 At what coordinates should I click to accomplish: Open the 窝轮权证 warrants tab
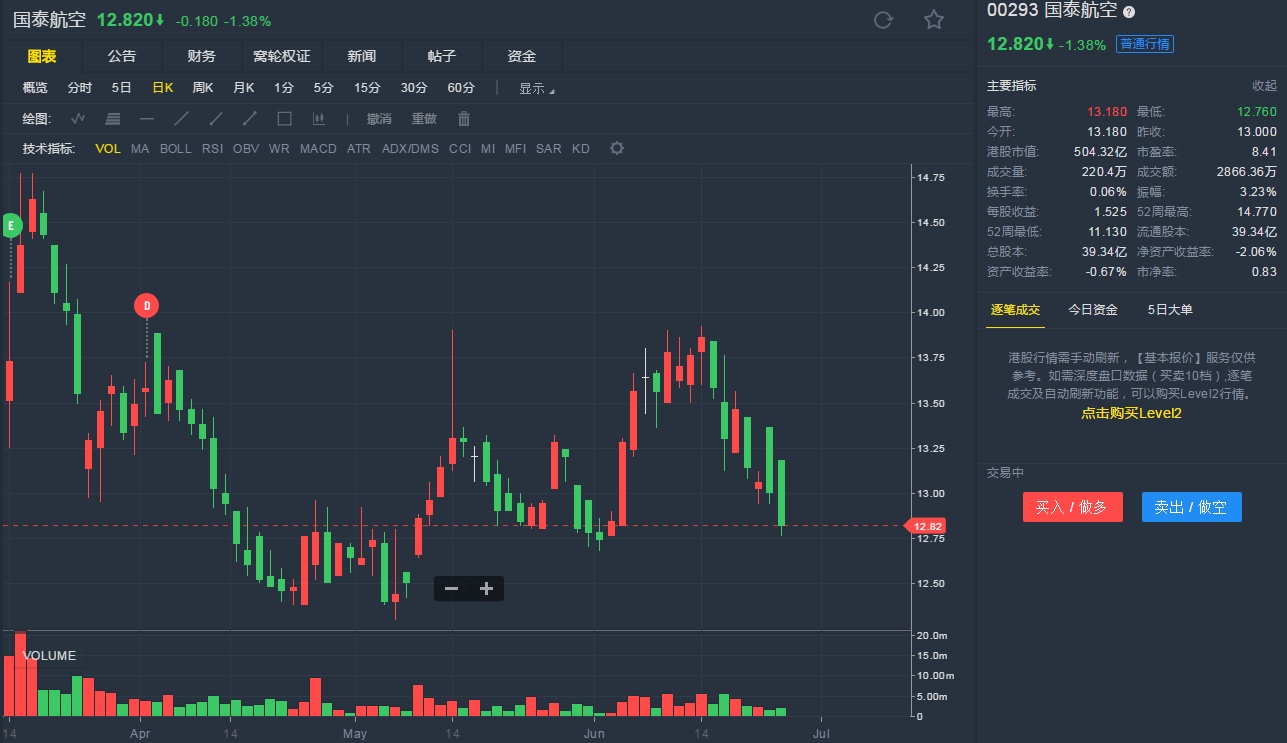click(x=282, y=57)
